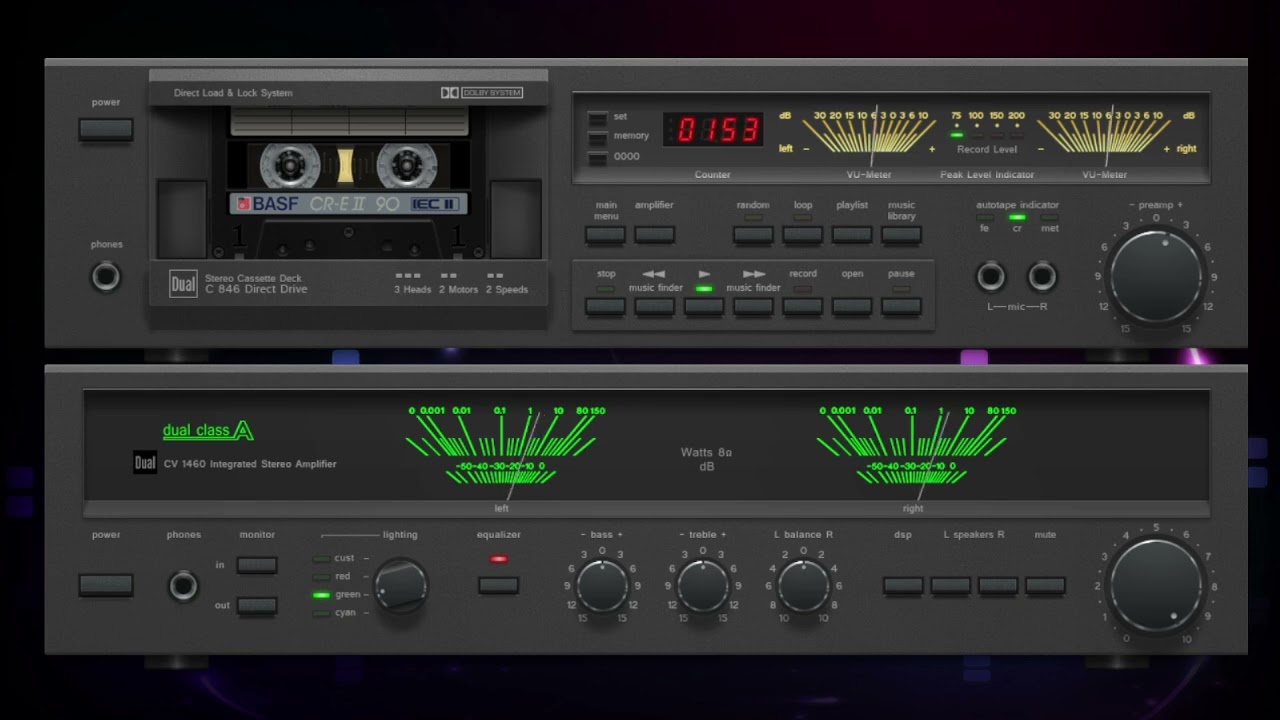Click the autotape met indicator light
The width and height of the screenshot is (1280, 720).
1049,217
